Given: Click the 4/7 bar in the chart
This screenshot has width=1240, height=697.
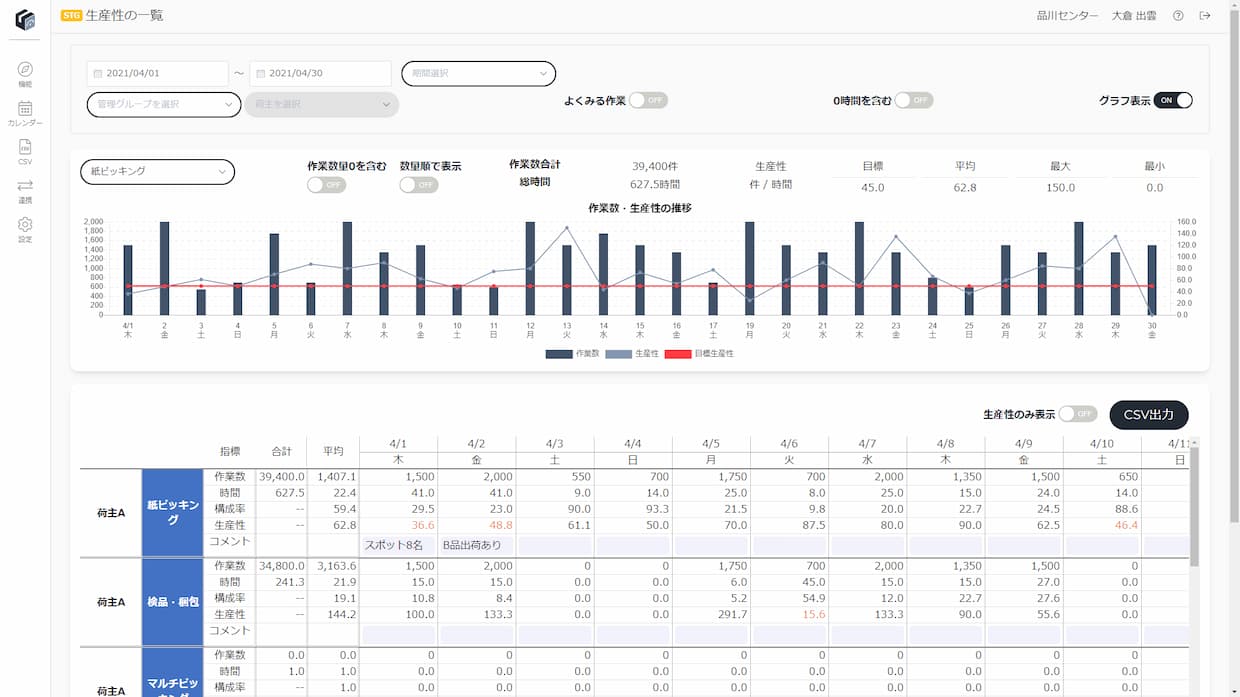Looking at the screenshot, I should tap(347, 268).
